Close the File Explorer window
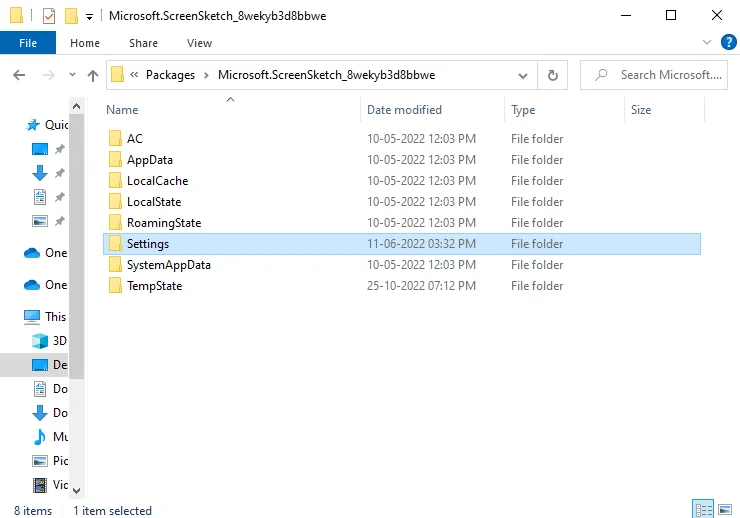 coord(716,15)
